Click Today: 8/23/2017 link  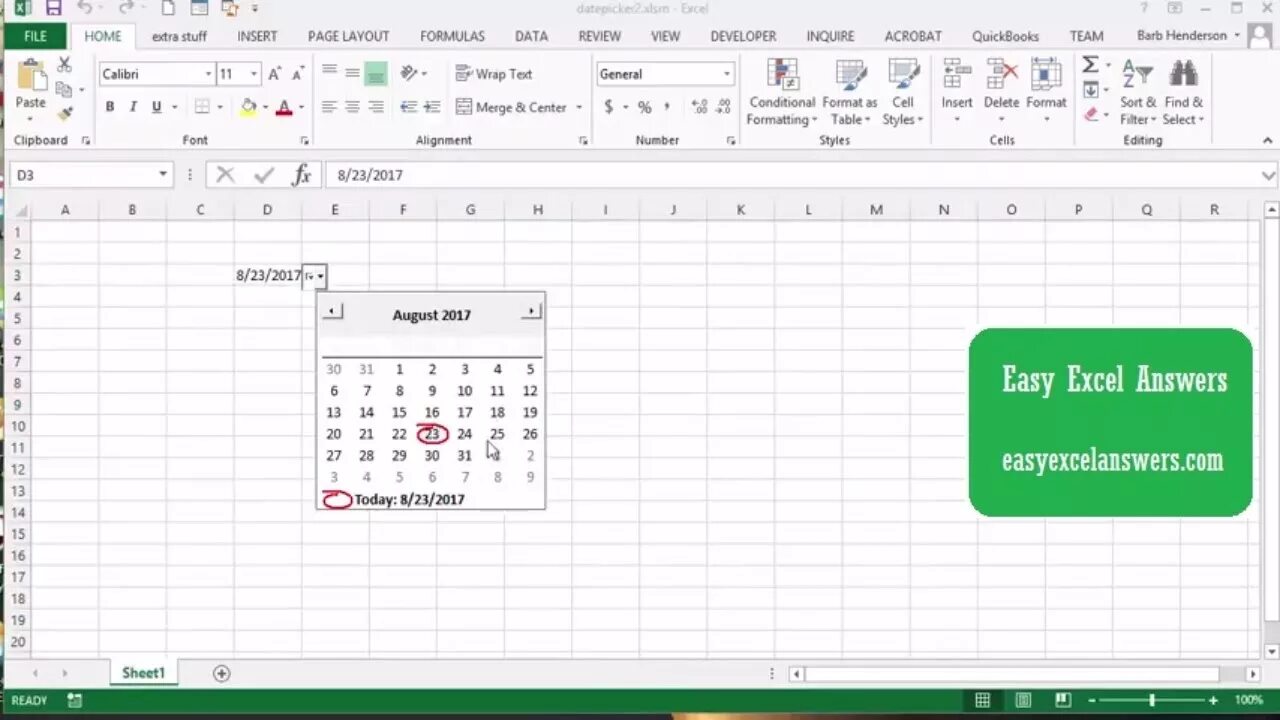coord(409,499)
